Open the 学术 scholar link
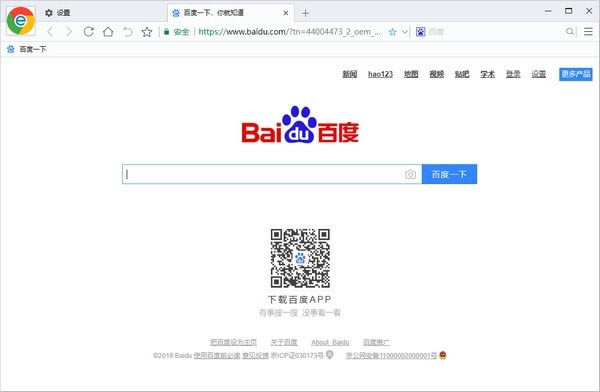600x392 pixels. tap(488, 74)
